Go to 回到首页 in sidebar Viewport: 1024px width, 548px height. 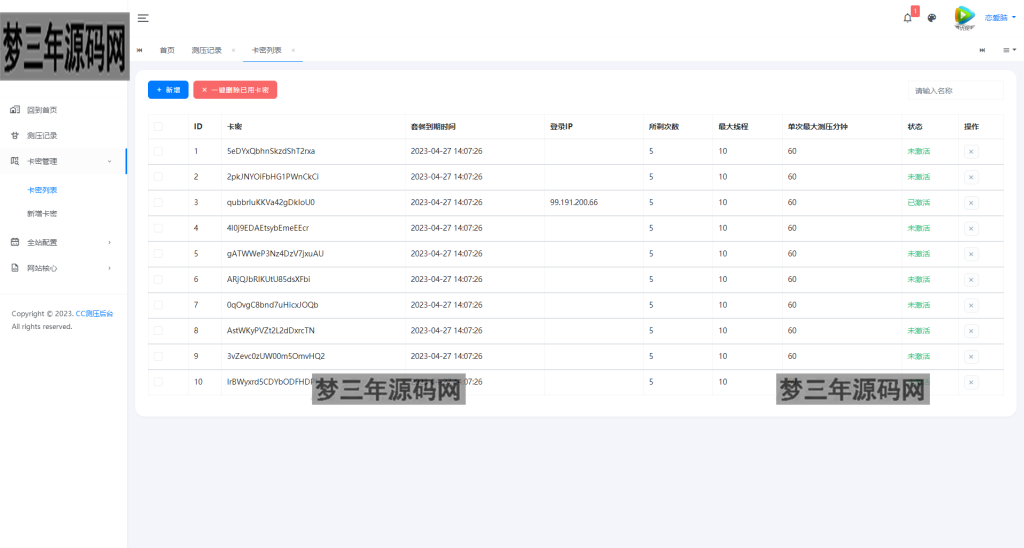pyautogui.click(x=42, y=110)
